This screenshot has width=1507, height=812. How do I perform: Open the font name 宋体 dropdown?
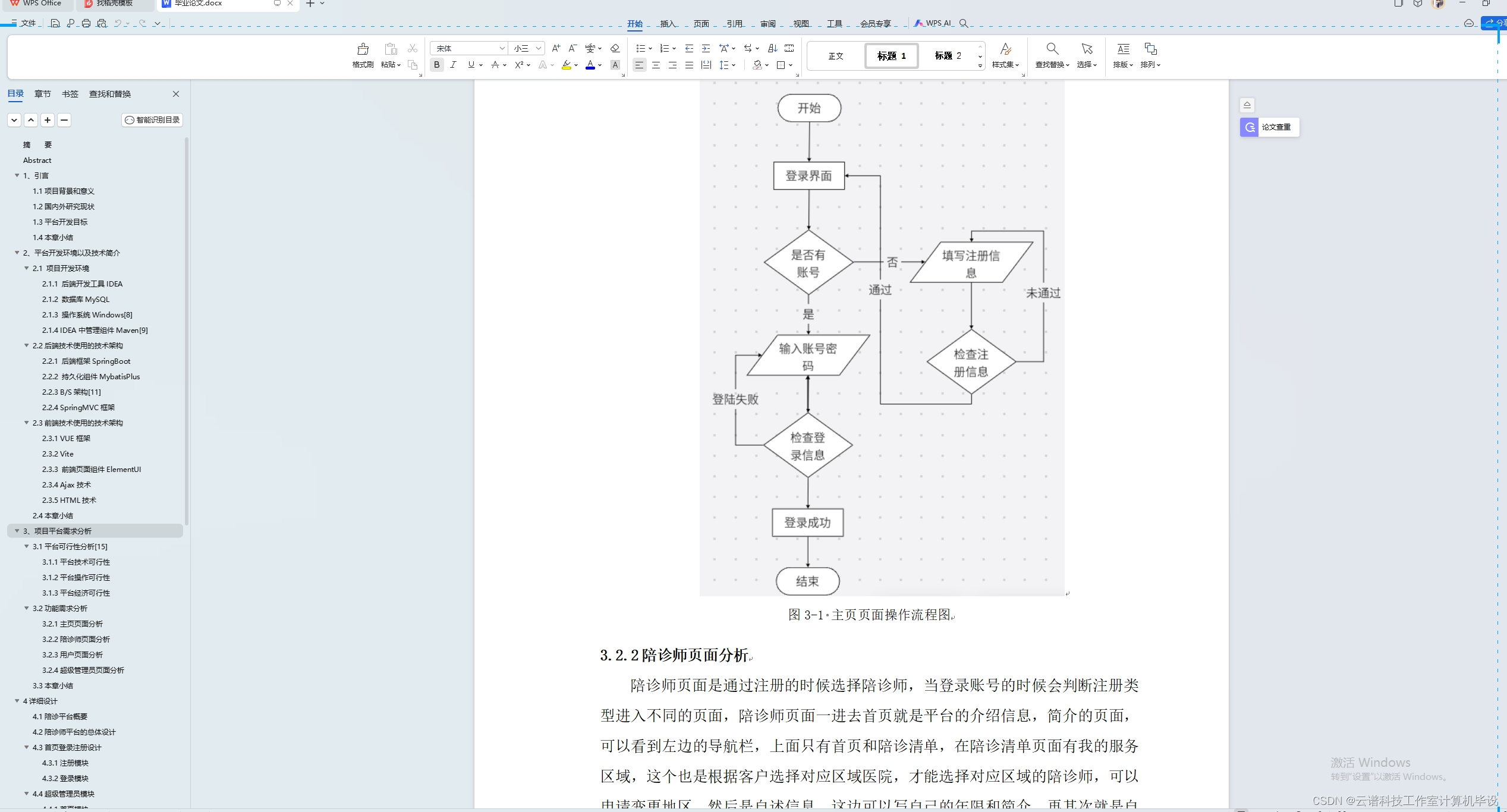(502, 48)
